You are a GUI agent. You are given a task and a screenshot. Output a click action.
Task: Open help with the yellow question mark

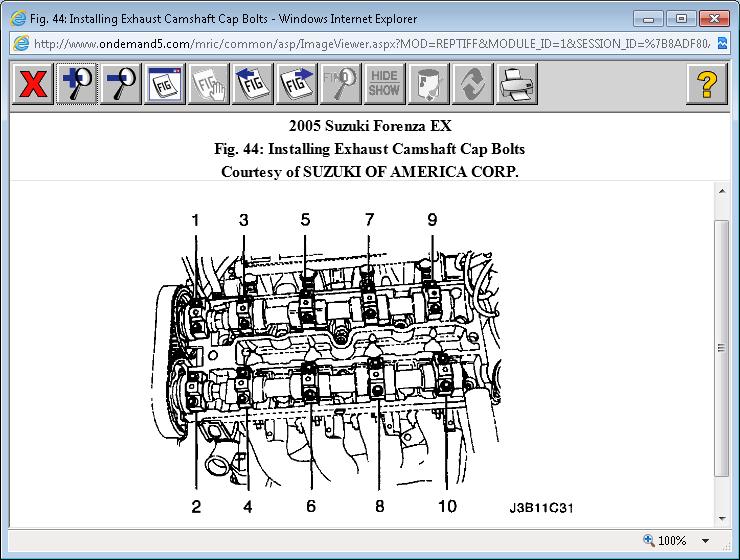coord(706,84)
